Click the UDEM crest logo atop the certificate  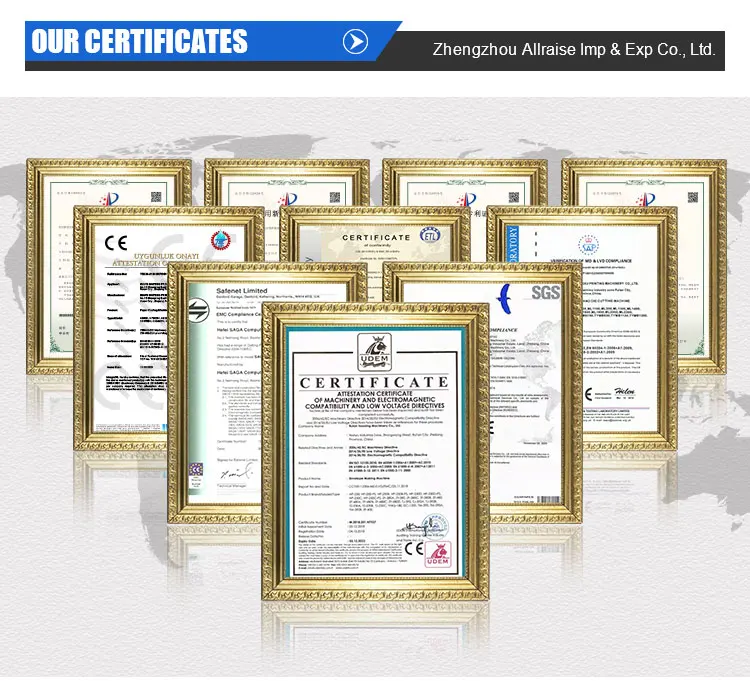[x=375, y=353]
